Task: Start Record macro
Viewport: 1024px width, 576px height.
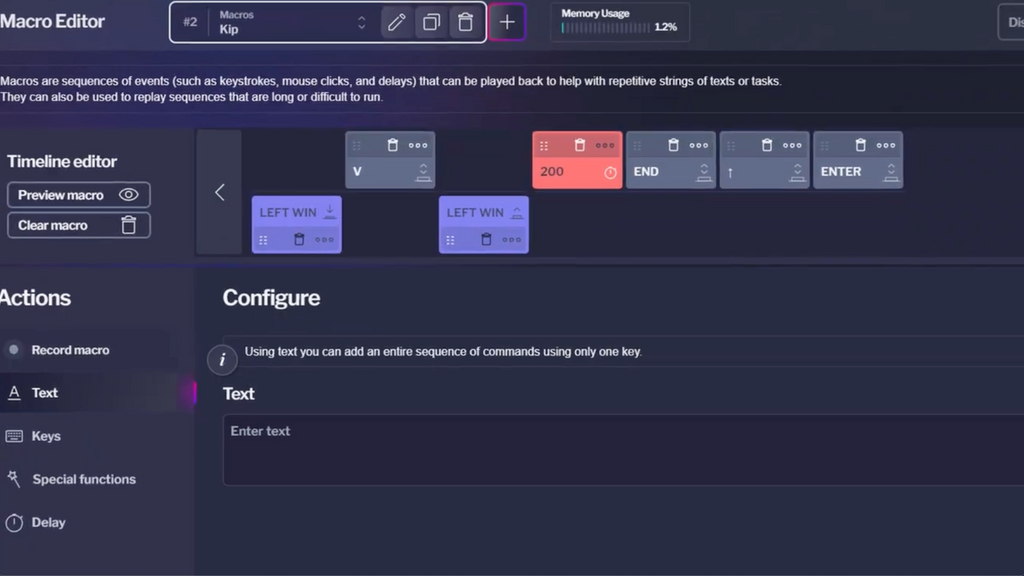Action: pyautogui.click(x=70, y=350)
